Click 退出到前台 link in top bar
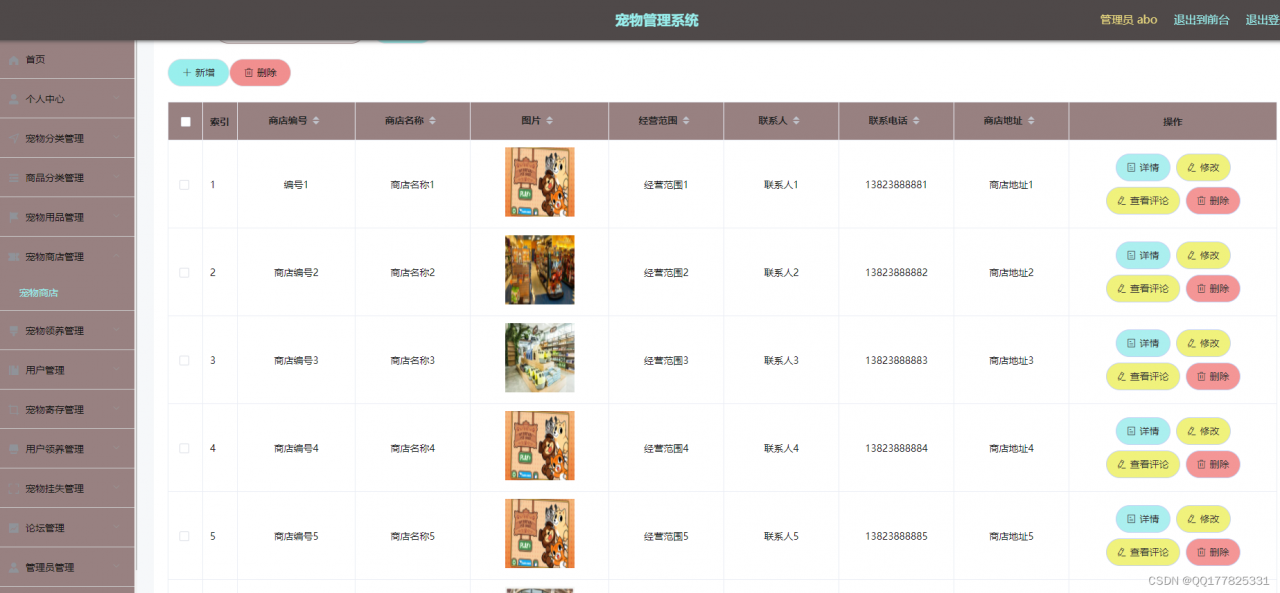1280x593 pixels. point(1201,20)
